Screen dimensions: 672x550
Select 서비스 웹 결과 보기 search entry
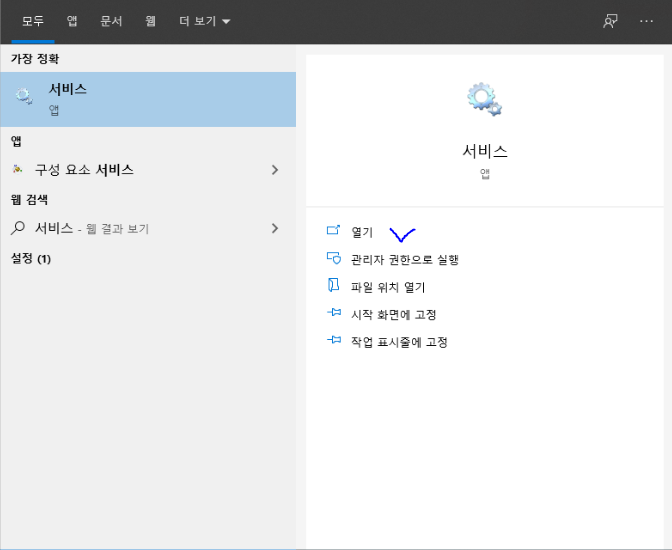[x=148, y=228]
